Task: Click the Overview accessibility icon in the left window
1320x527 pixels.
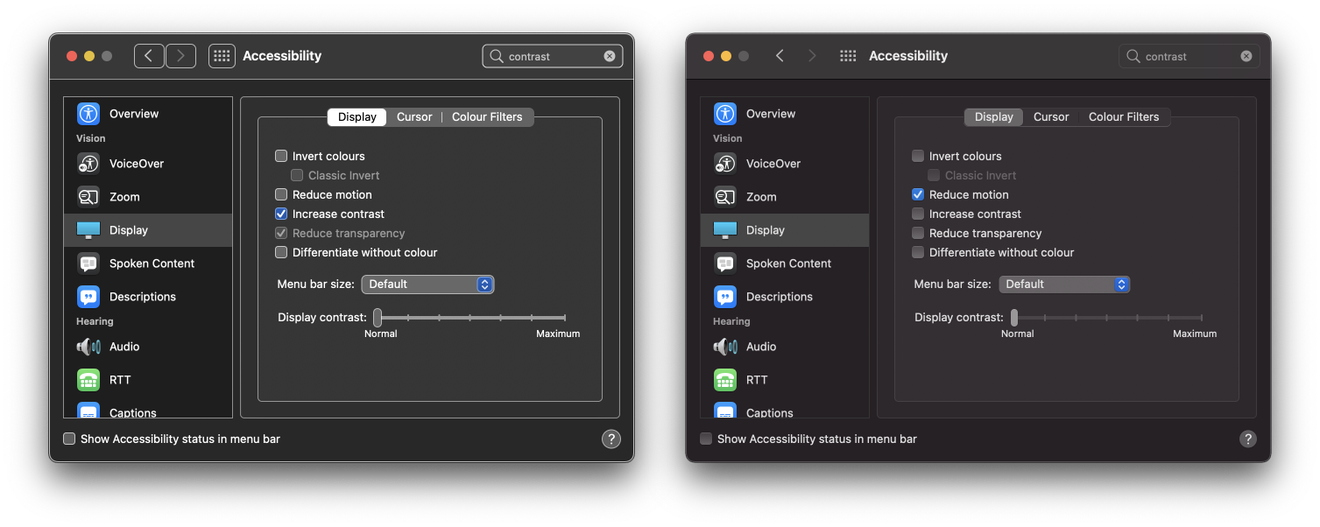Action: point(89,114)
